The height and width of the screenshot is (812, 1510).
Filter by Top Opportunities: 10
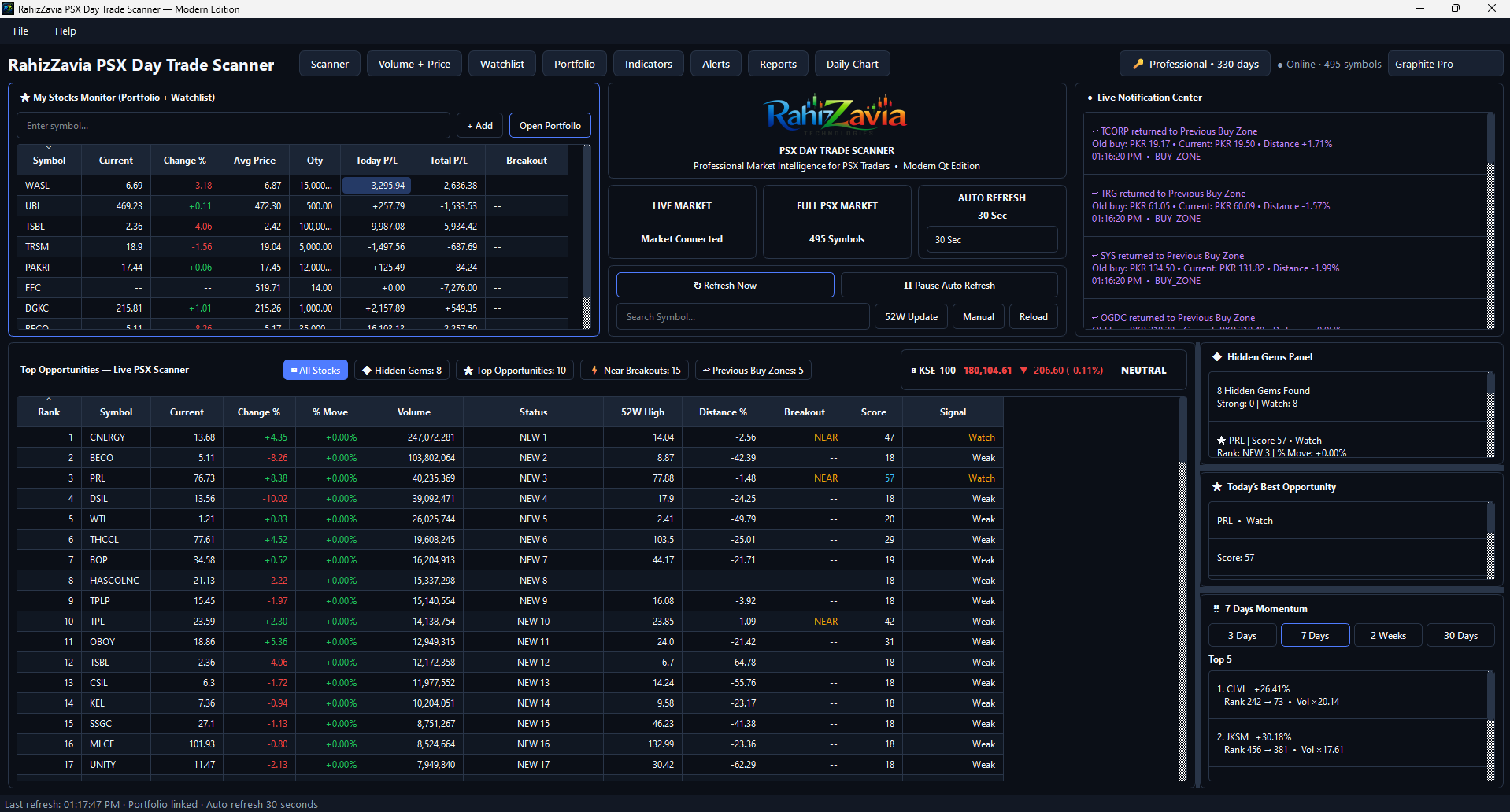click(515, 370)
